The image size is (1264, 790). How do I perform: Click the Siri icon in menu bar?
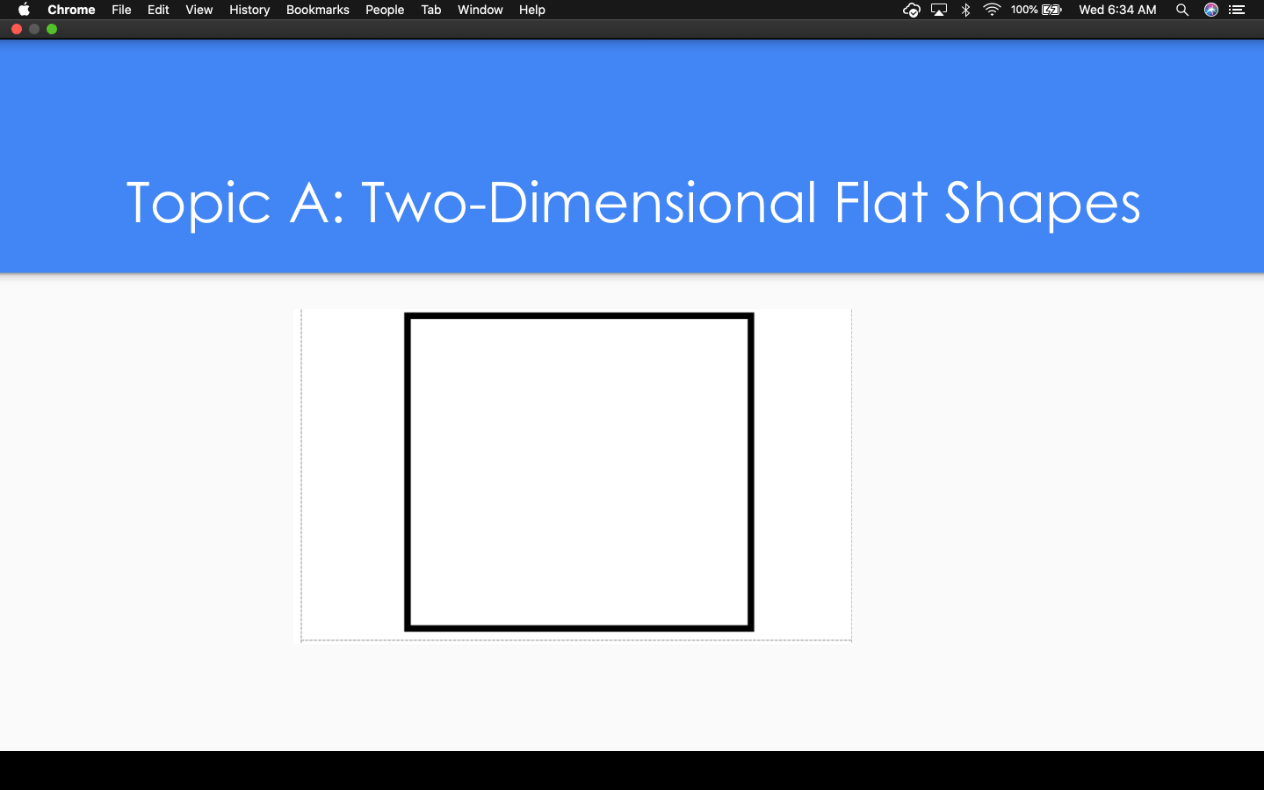[1211, 10]
